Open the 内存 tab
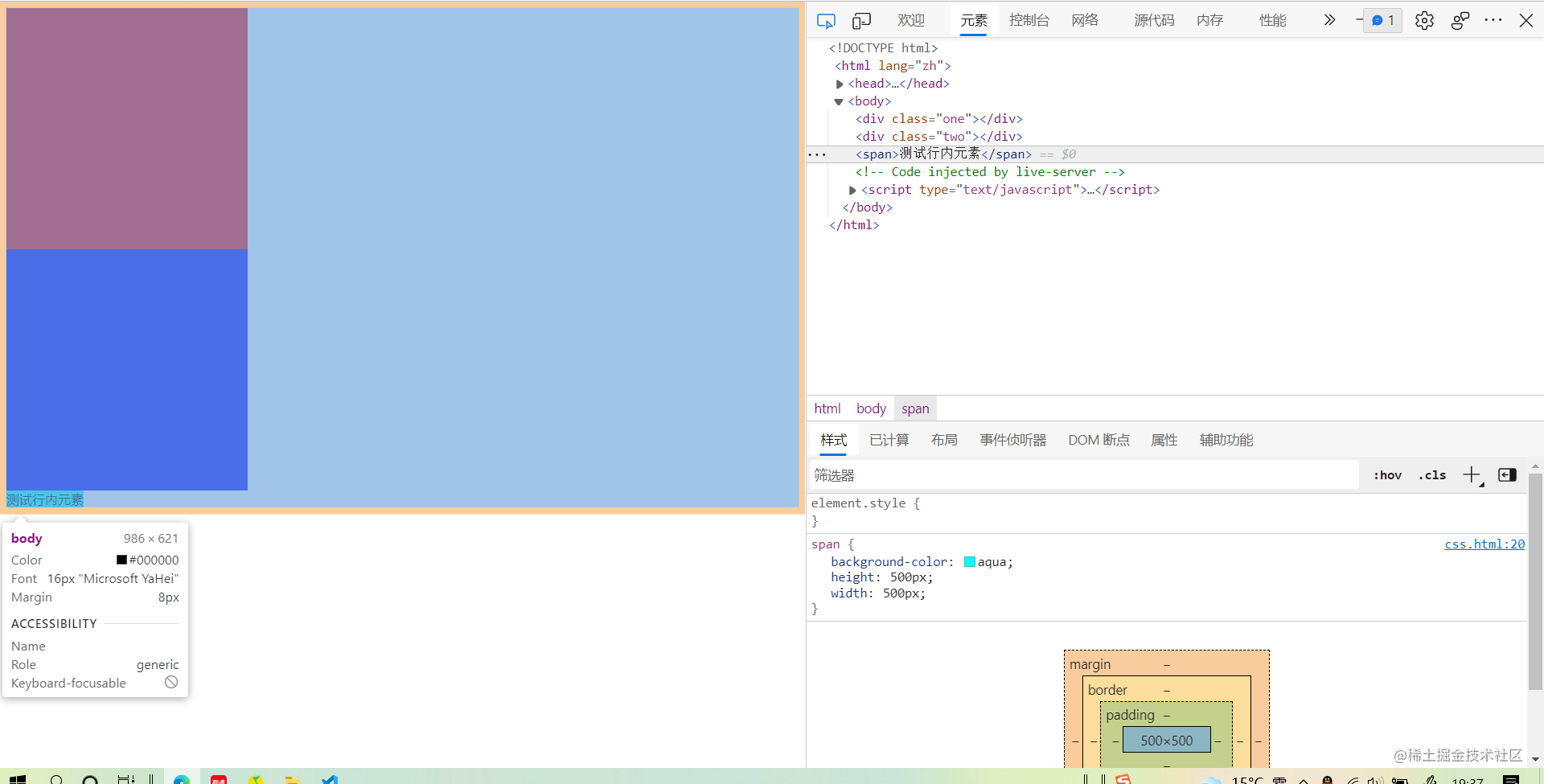This screenshot has width=1544, height=784. pyautogui.click(x=1210, y=20)
